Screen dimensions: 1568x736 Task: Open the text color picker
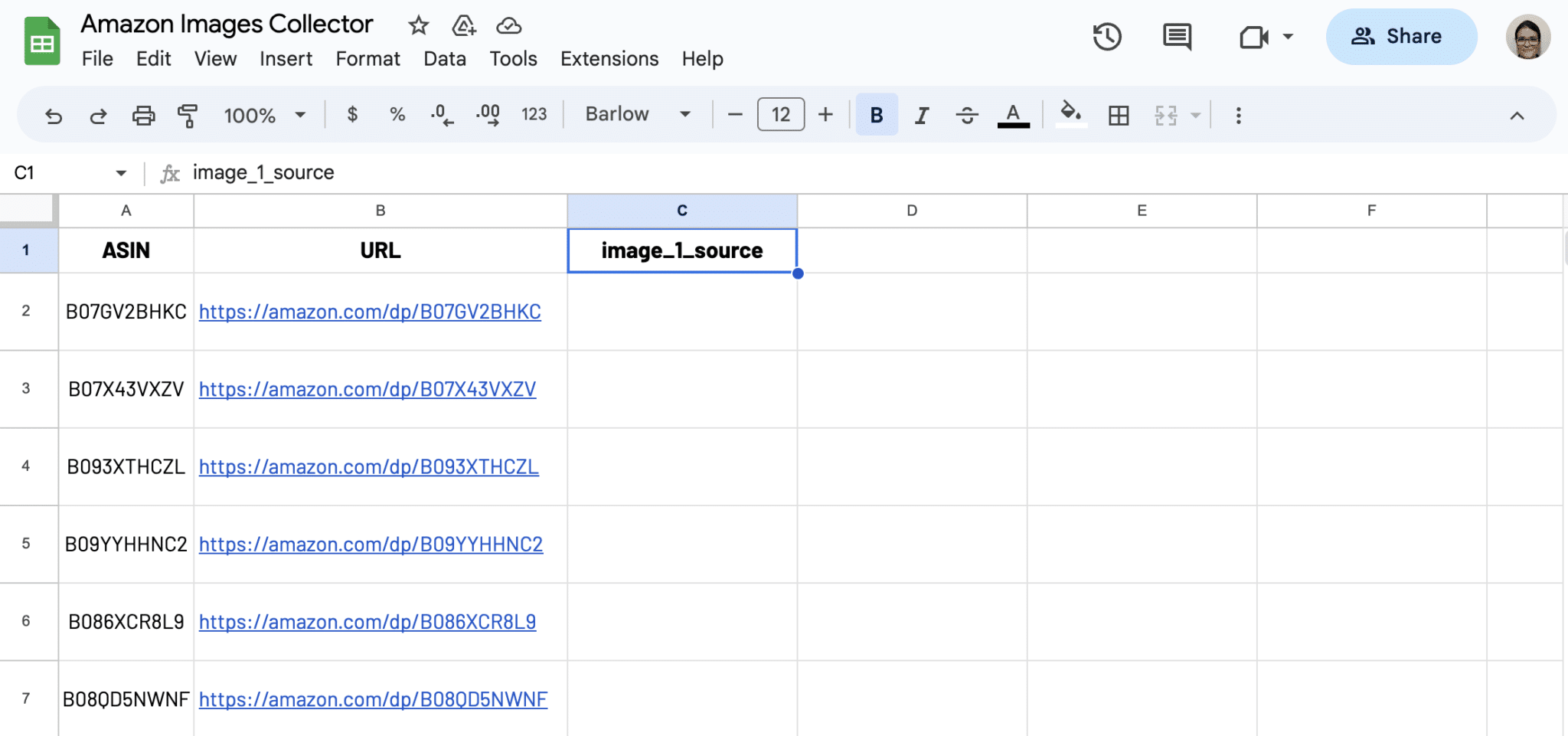[1012, 115]
